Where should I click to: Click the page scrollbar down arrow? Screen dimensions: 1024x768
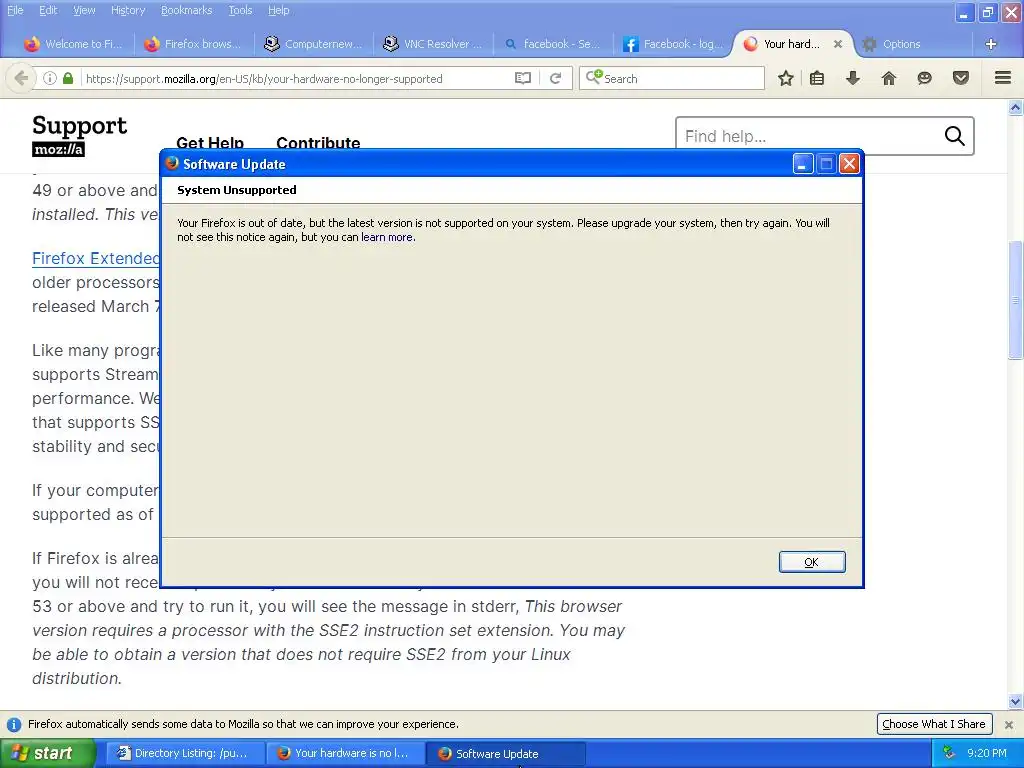point(1015,701)
